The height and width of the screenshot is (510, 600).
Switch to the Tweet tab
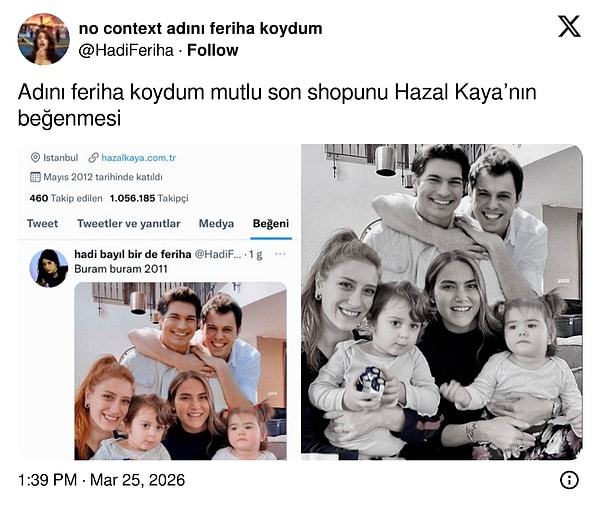[42, 223]
